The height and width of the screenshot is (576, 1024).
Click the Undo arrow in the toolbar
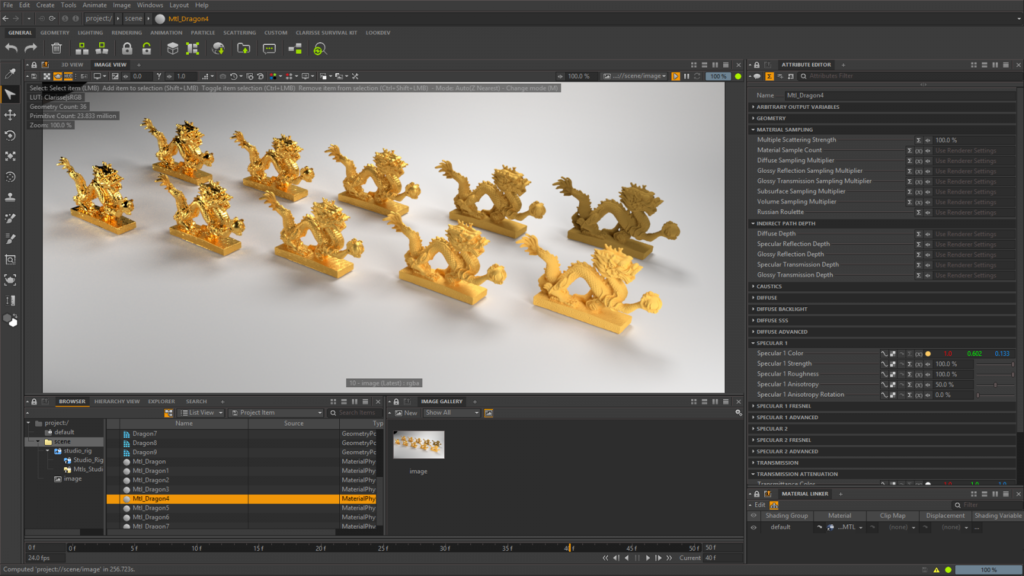point(11,48)
